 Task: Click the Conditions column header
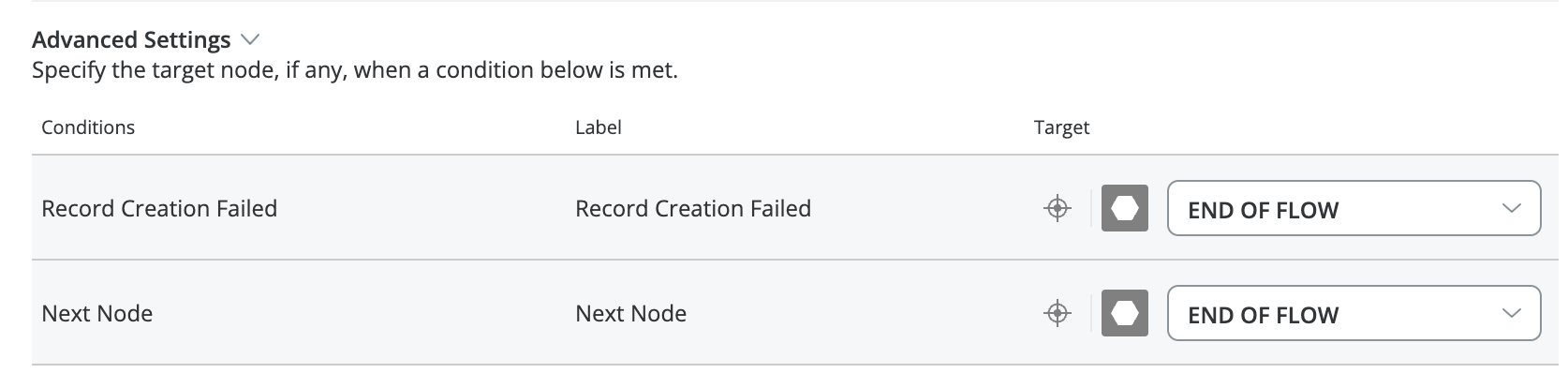click(x=88, y=127)
